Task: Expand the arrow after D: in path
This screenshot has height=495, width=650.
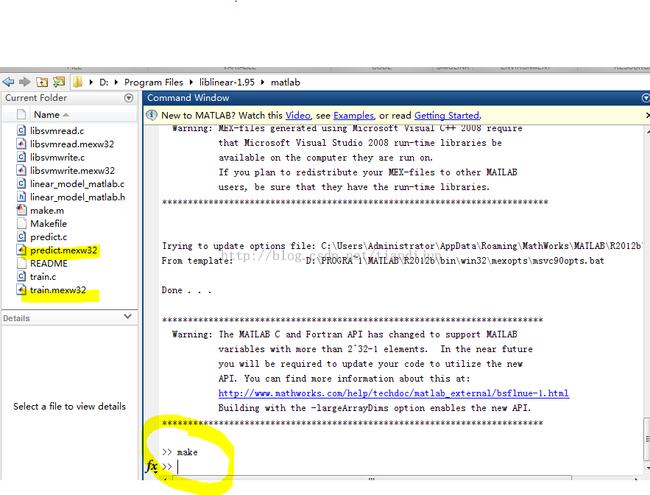Action: pos(116,82)
